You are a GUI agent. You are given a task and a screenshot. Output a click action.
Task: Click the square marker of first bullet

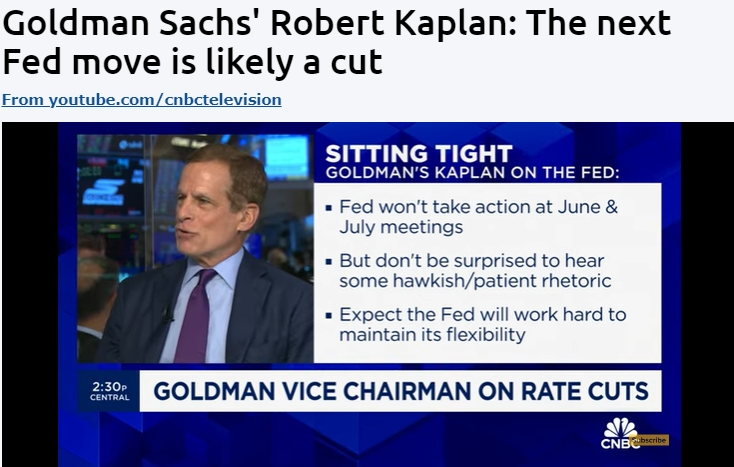(x=329, y=207)
